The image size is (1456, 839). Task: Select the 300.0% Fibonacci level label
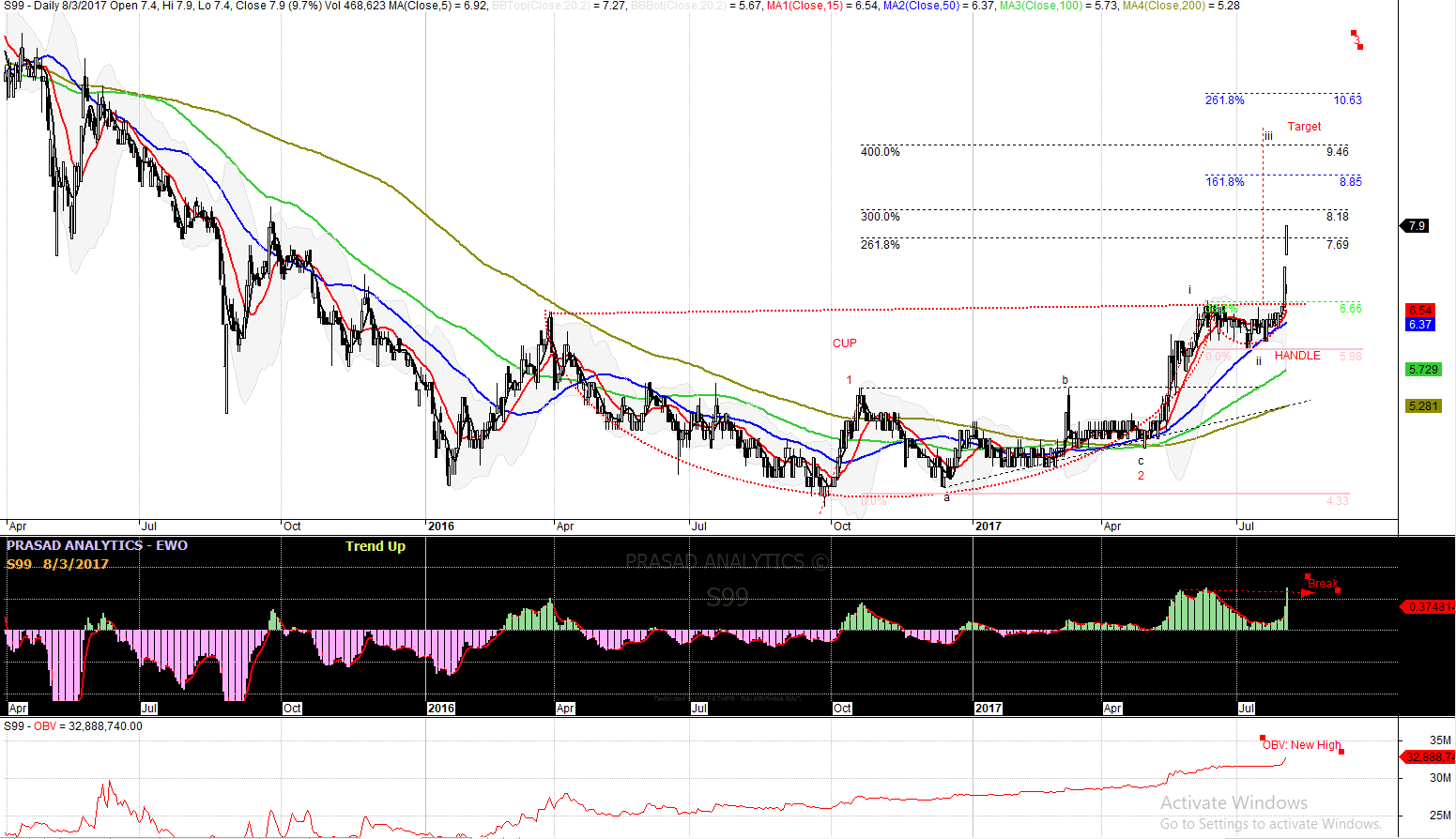pyautogui.click(x=880, y=217)
